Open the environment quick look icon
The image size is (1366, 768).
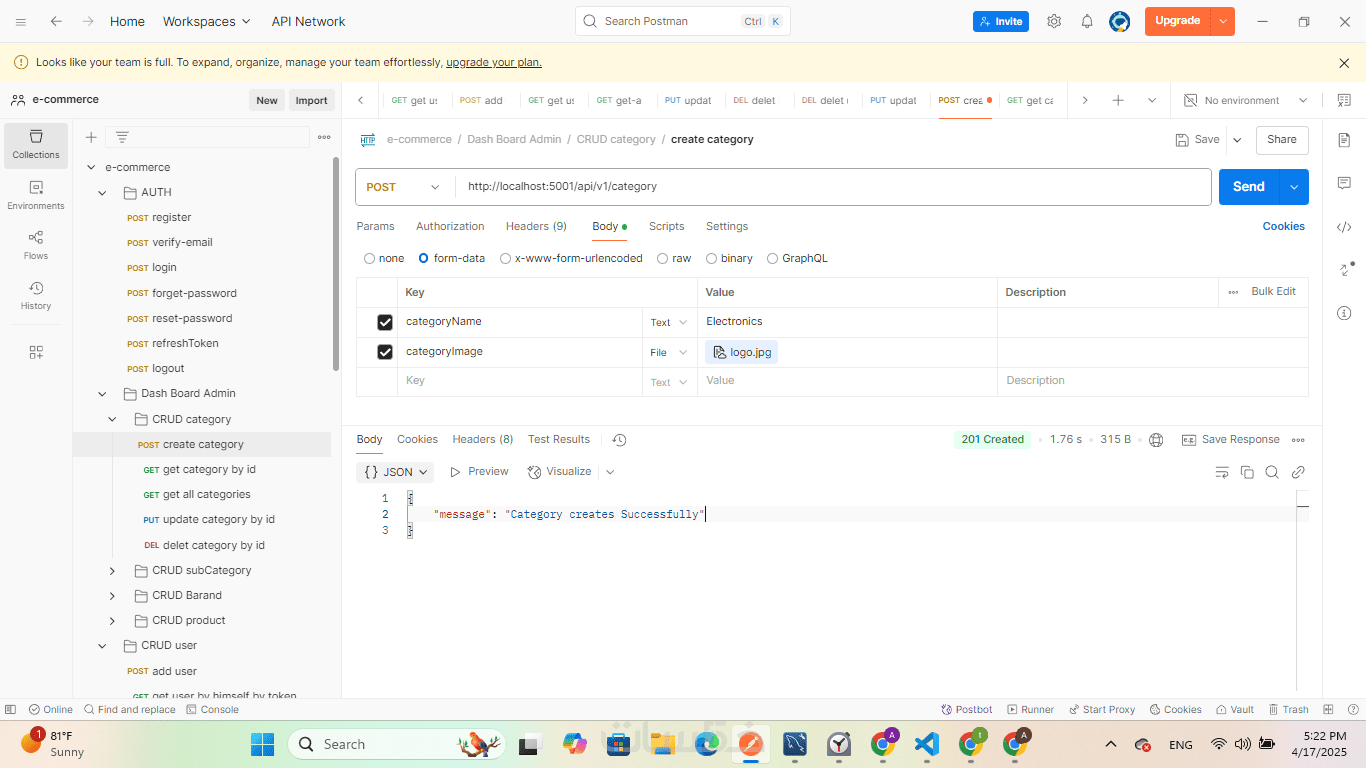tap(1344, 100)
